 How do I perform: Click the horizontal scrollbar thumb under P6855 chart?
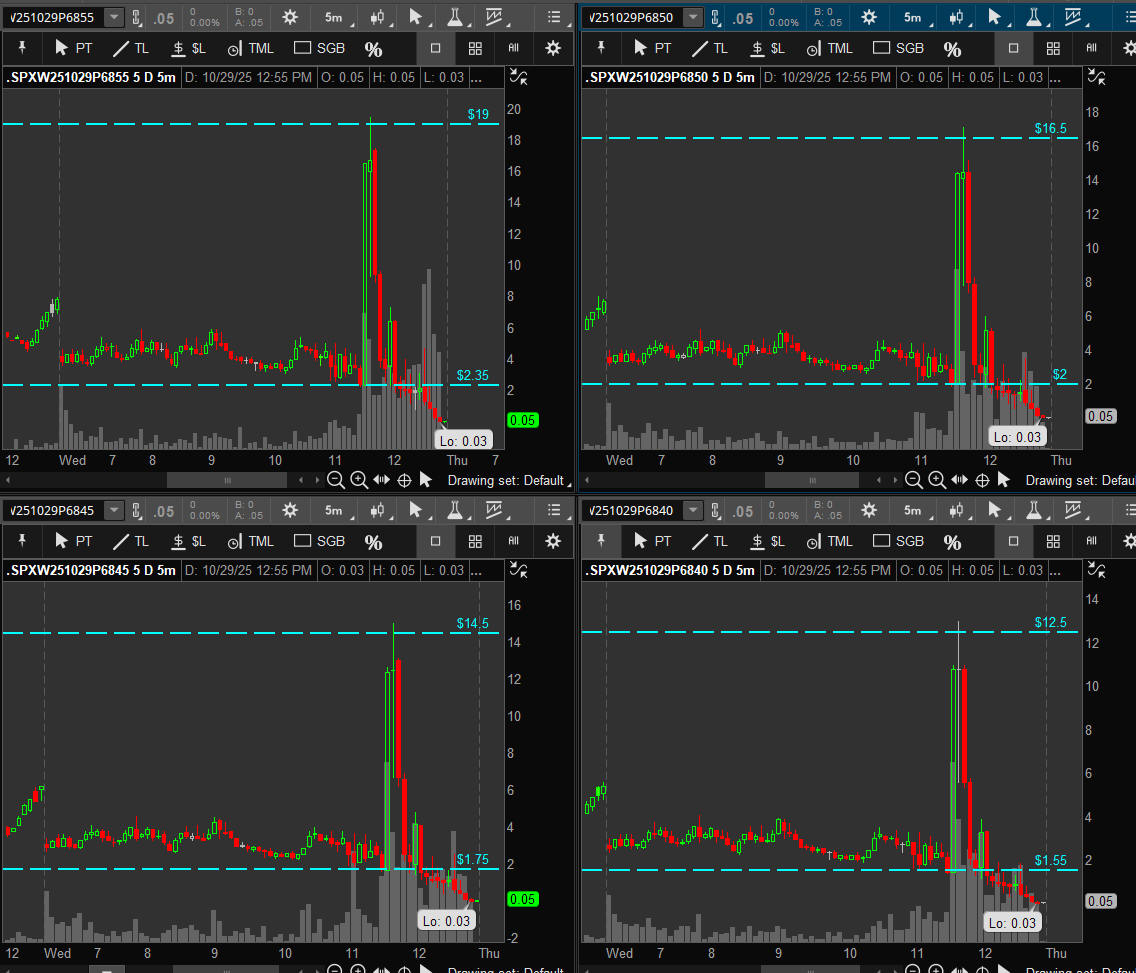227,480
